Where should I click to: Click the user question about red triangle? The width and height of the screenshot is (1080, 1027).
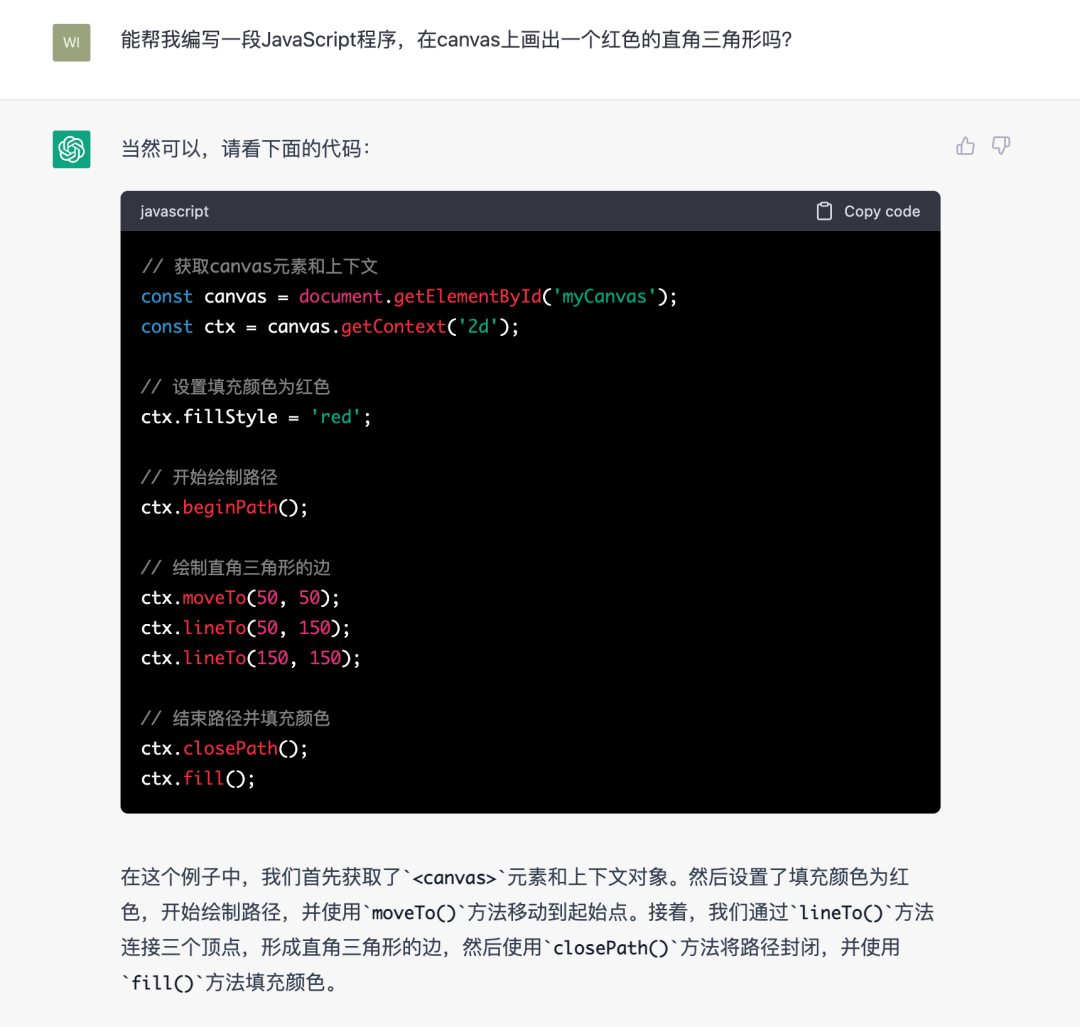(x=457, y=40)
